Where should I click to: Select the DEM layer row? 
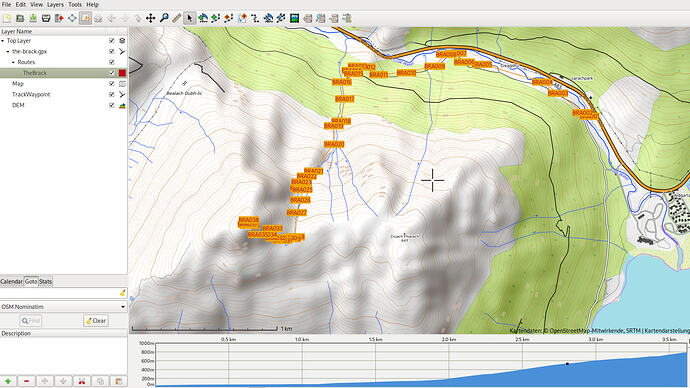click(63, 105)
